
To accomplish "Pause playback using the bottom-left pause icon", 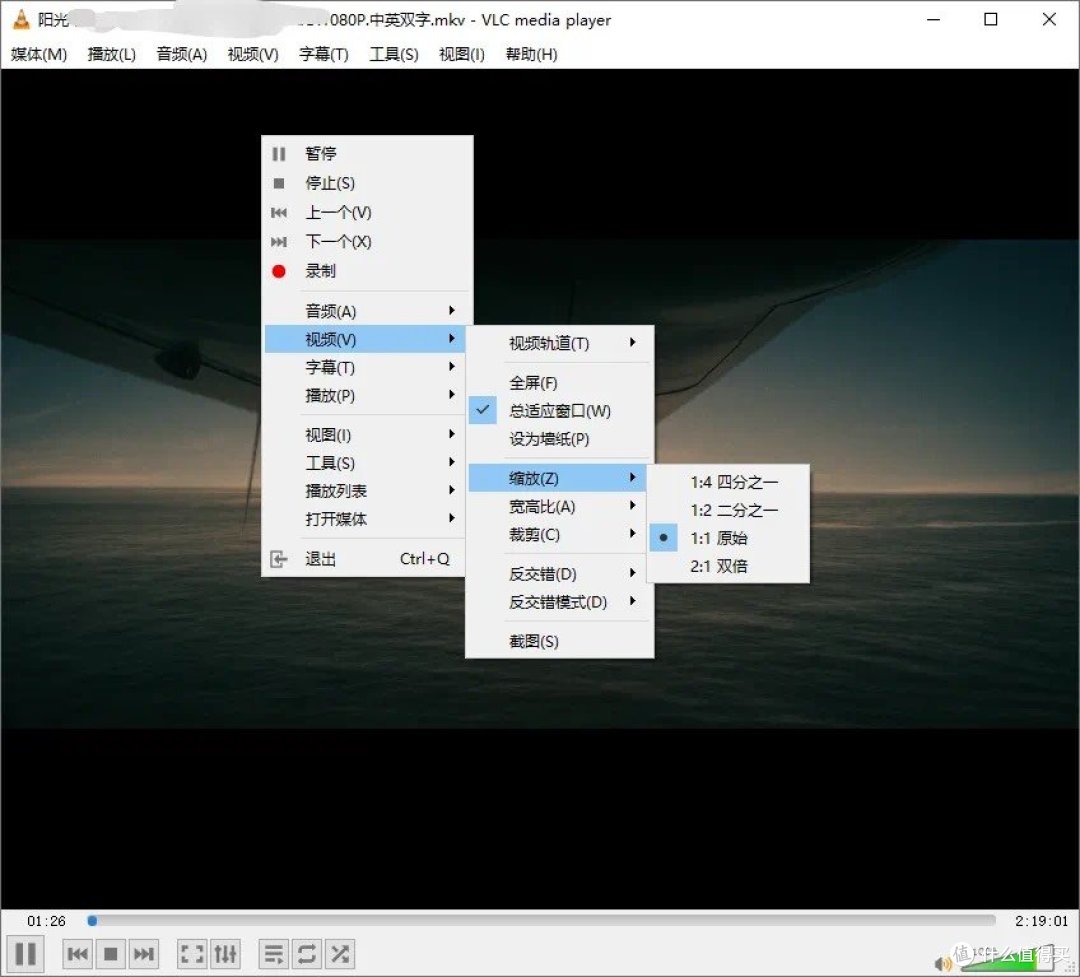I will pyautogui.click(x=26, y=953).
